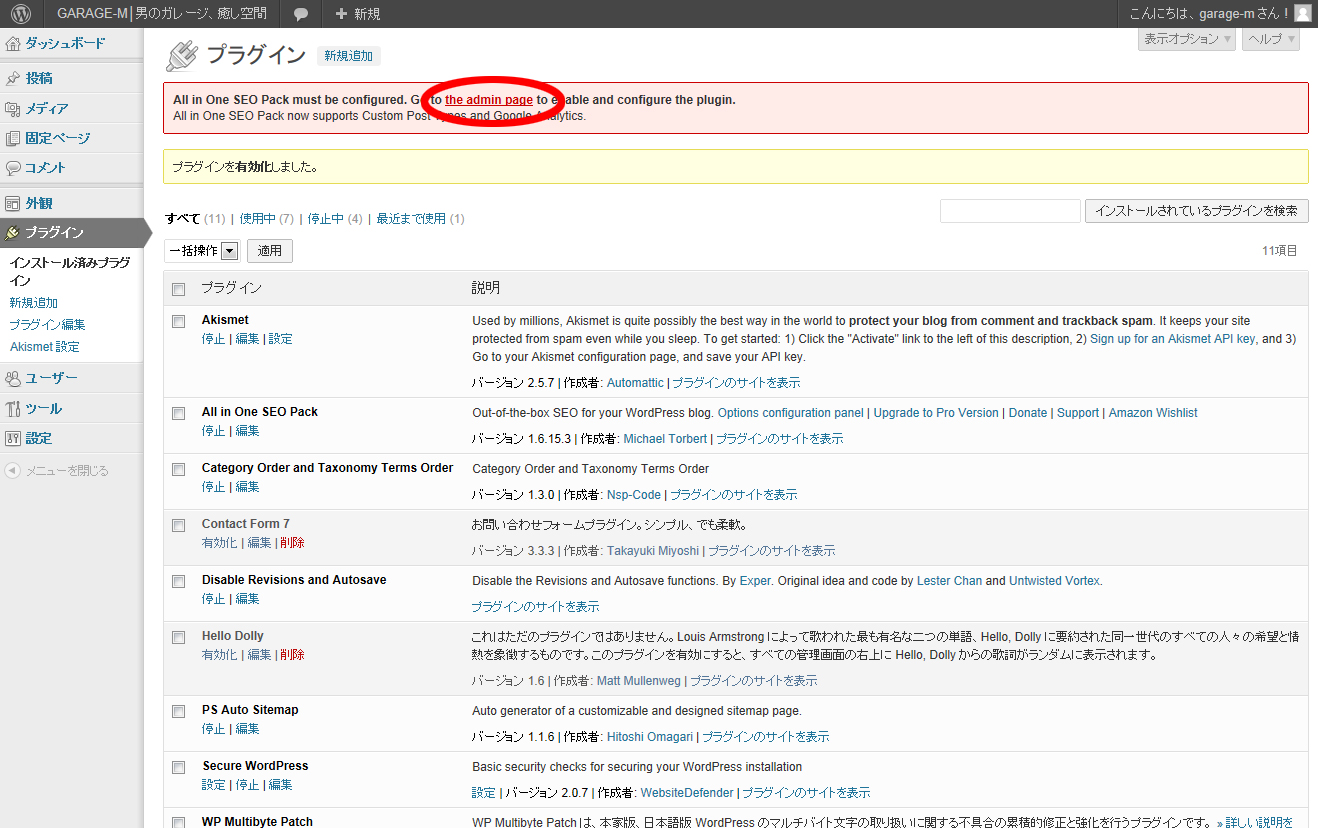Screen dimensions: 1318x828
Task: Check the Secure WordPress checkbox
Action: click(x=179, y=767)
